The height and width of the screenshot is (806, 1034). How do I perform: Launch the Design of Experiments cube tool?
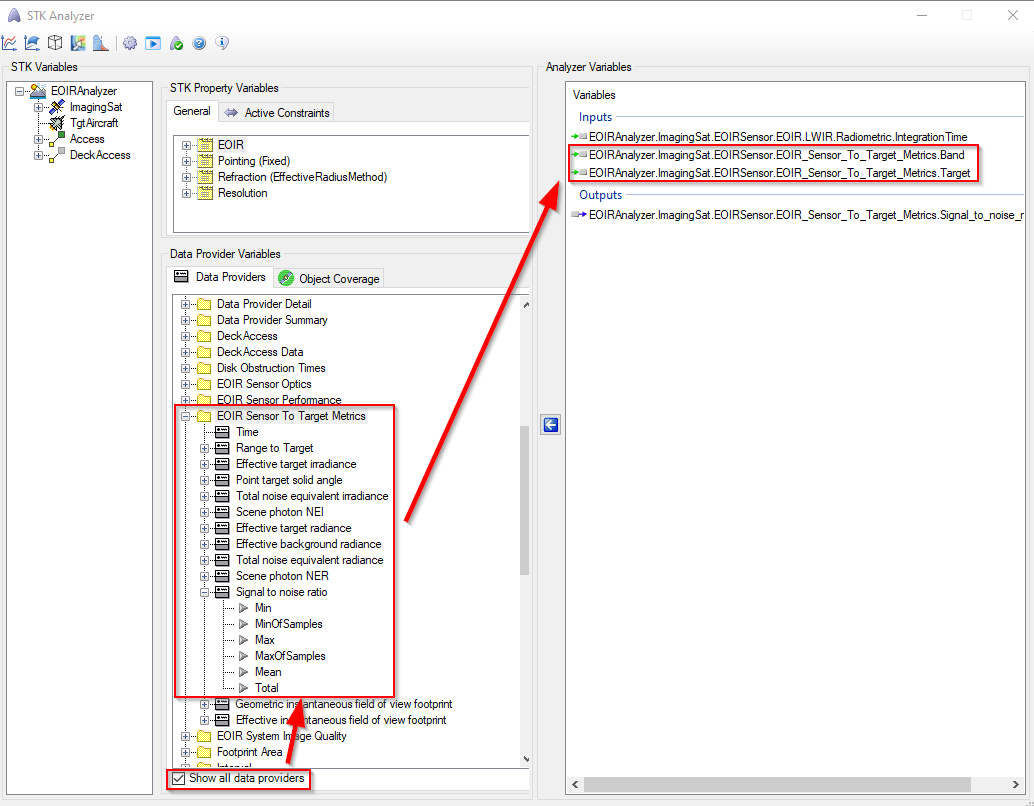[x=55, y=43]
